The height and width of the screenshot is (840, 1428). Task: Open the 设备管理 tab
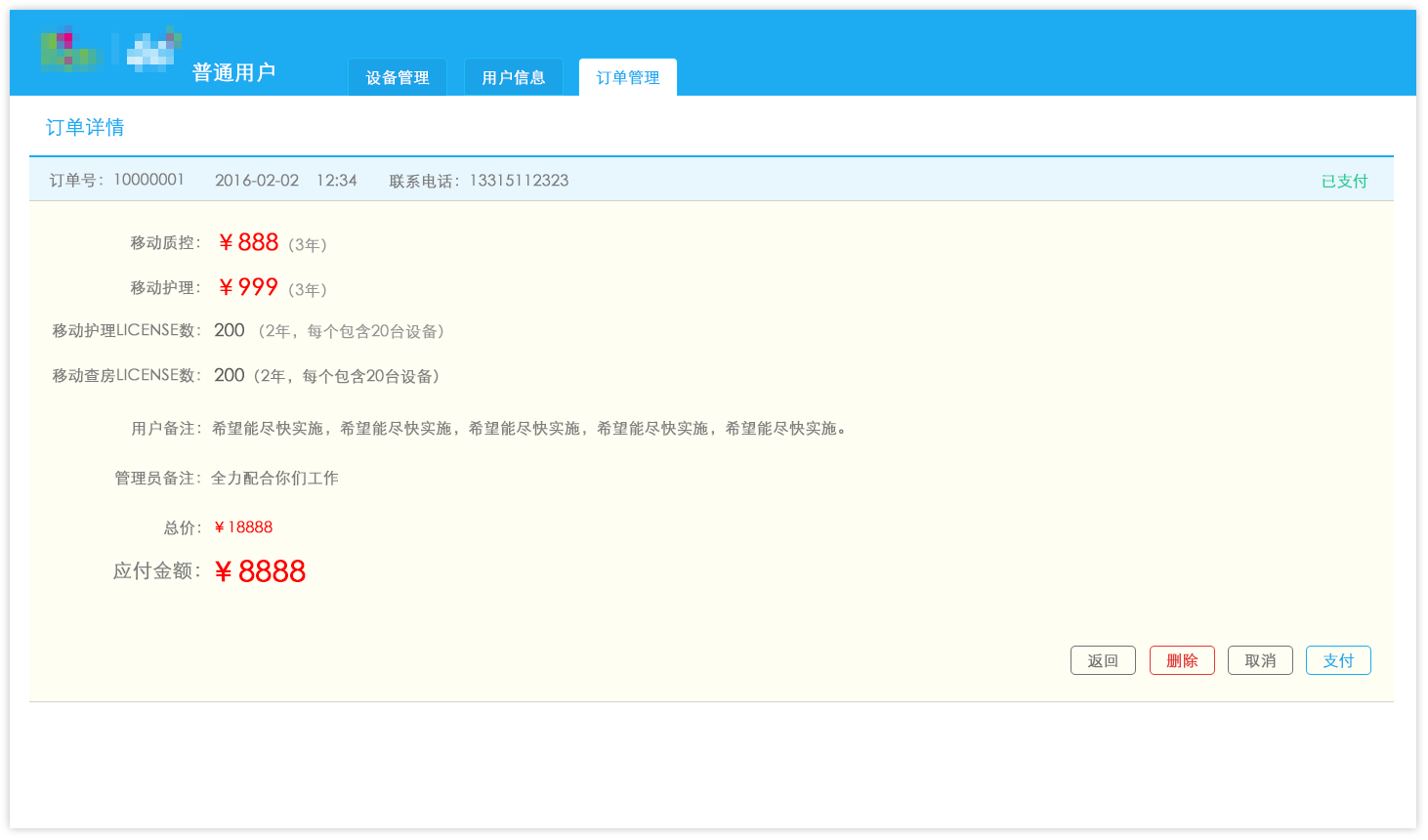[x=398, y=77]
